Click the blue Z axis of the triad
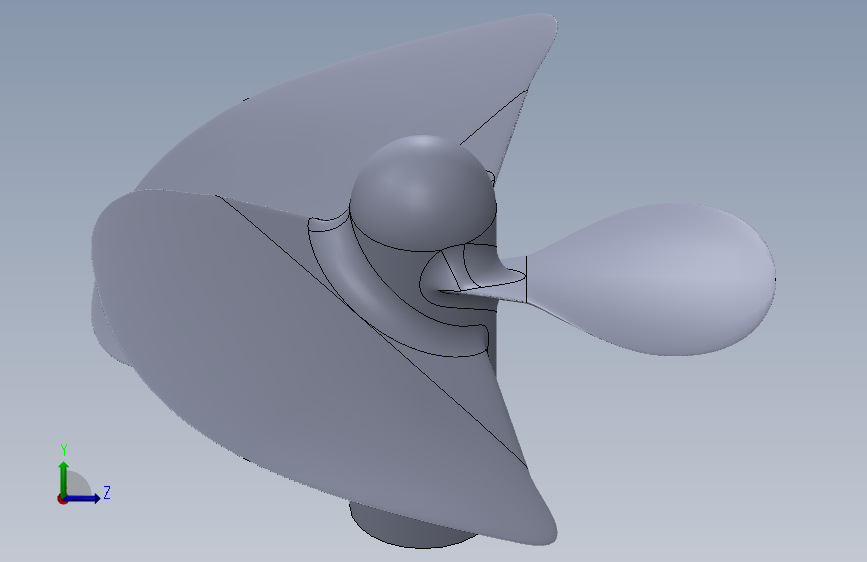This screenshot has height=562, width=867. tap(82, 498)
